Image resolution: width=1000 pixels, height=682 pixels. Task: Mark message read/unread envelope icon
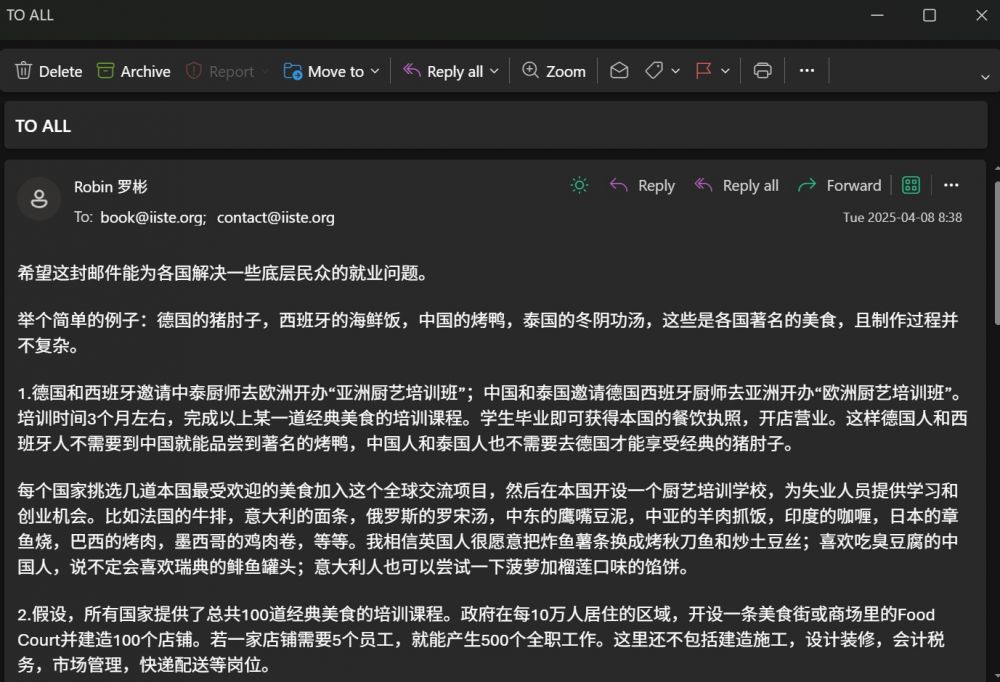pos(619,71)
